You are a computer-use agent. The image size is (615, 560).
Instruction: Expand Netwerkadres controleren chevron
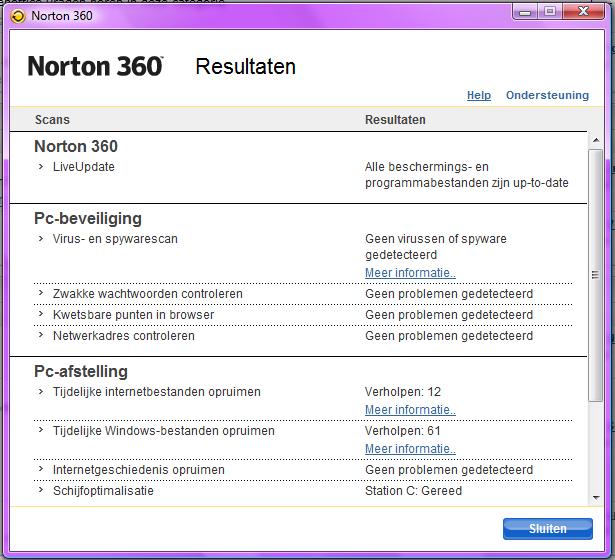41,335
